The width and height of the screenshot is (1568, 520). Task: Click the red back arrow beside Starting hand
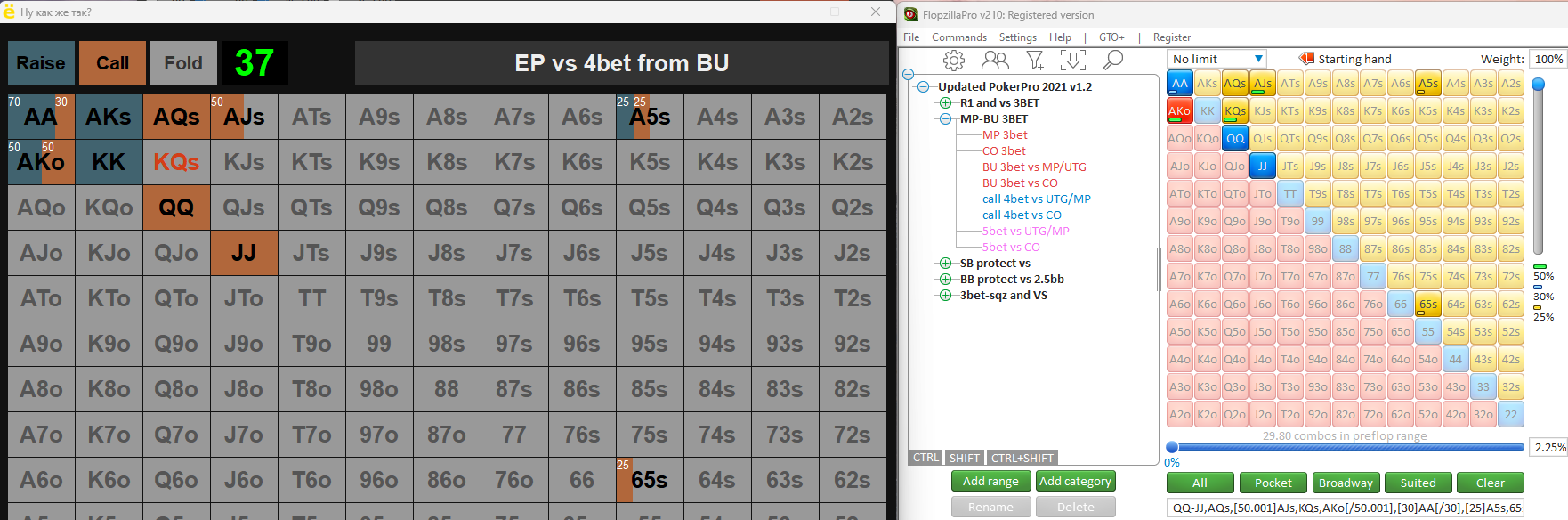point(1306,59)
